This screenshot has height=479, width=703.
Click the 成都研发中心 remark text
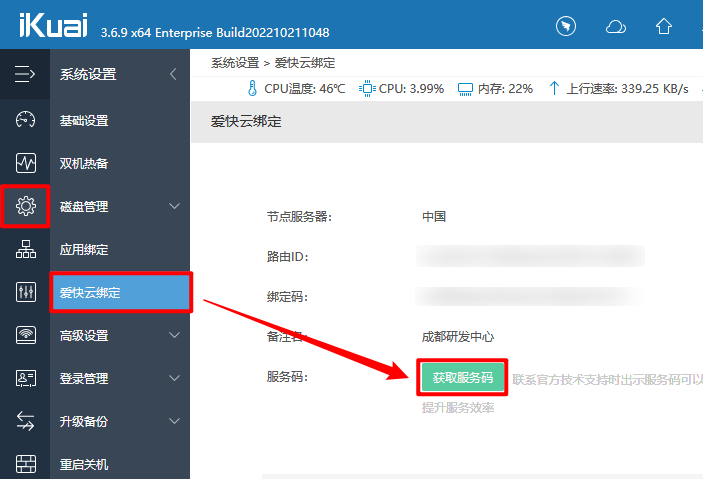pos(458,336)
